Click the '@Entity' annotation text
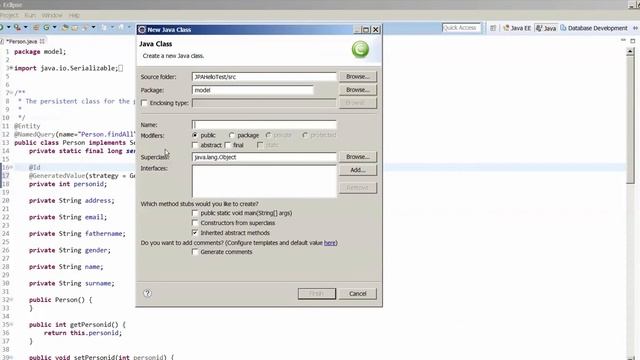The width and height of the screenshot is (640, 360). pyautogui.click(x=27, y=126)
